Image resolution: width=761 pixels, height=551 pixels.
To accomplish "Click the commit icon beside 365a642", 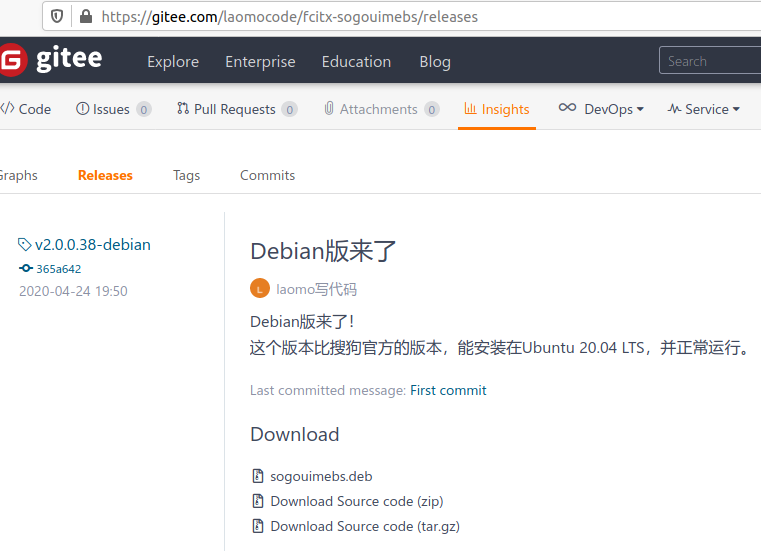I will click(26, 268).
